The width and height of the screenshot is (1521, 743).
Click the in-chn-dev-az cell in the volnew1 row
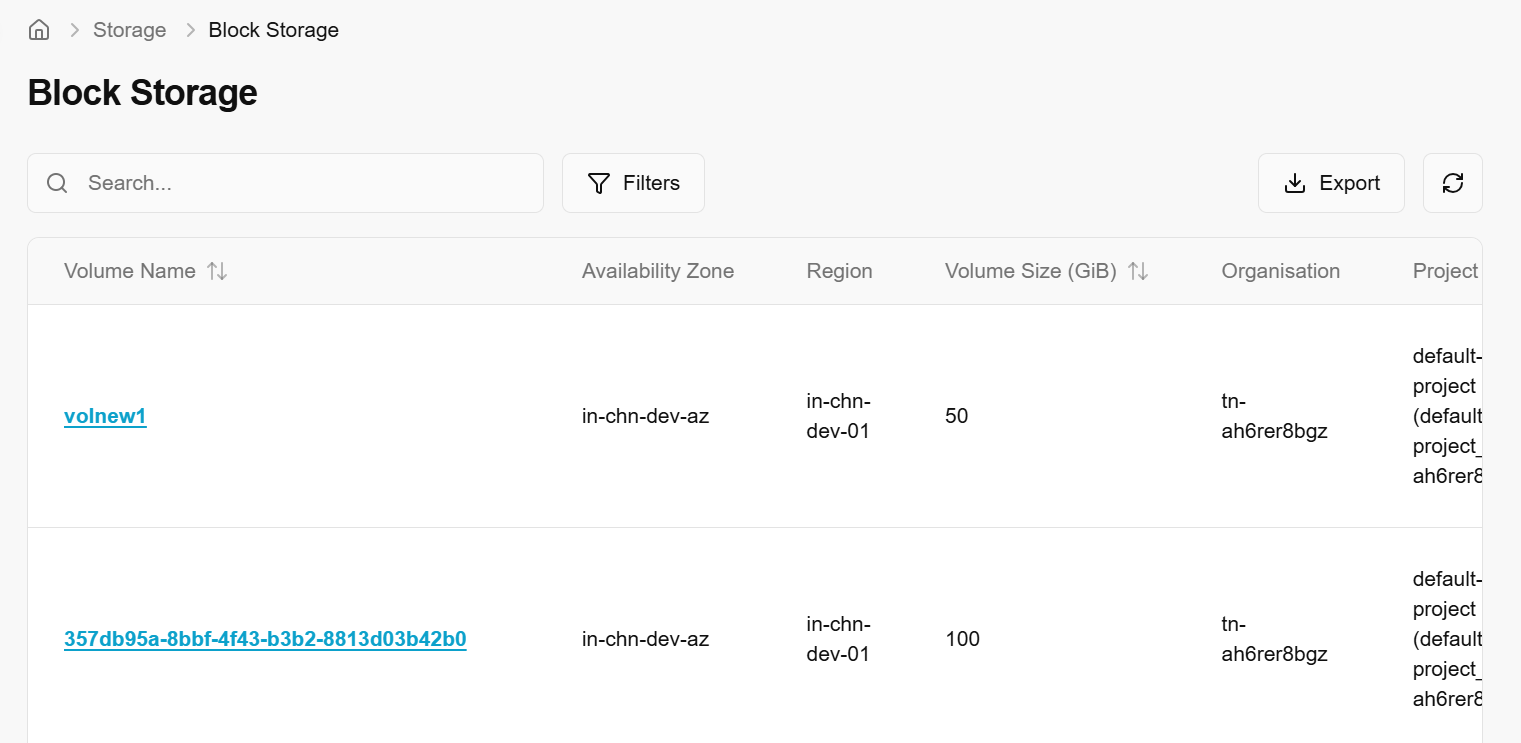coord(645,416)
